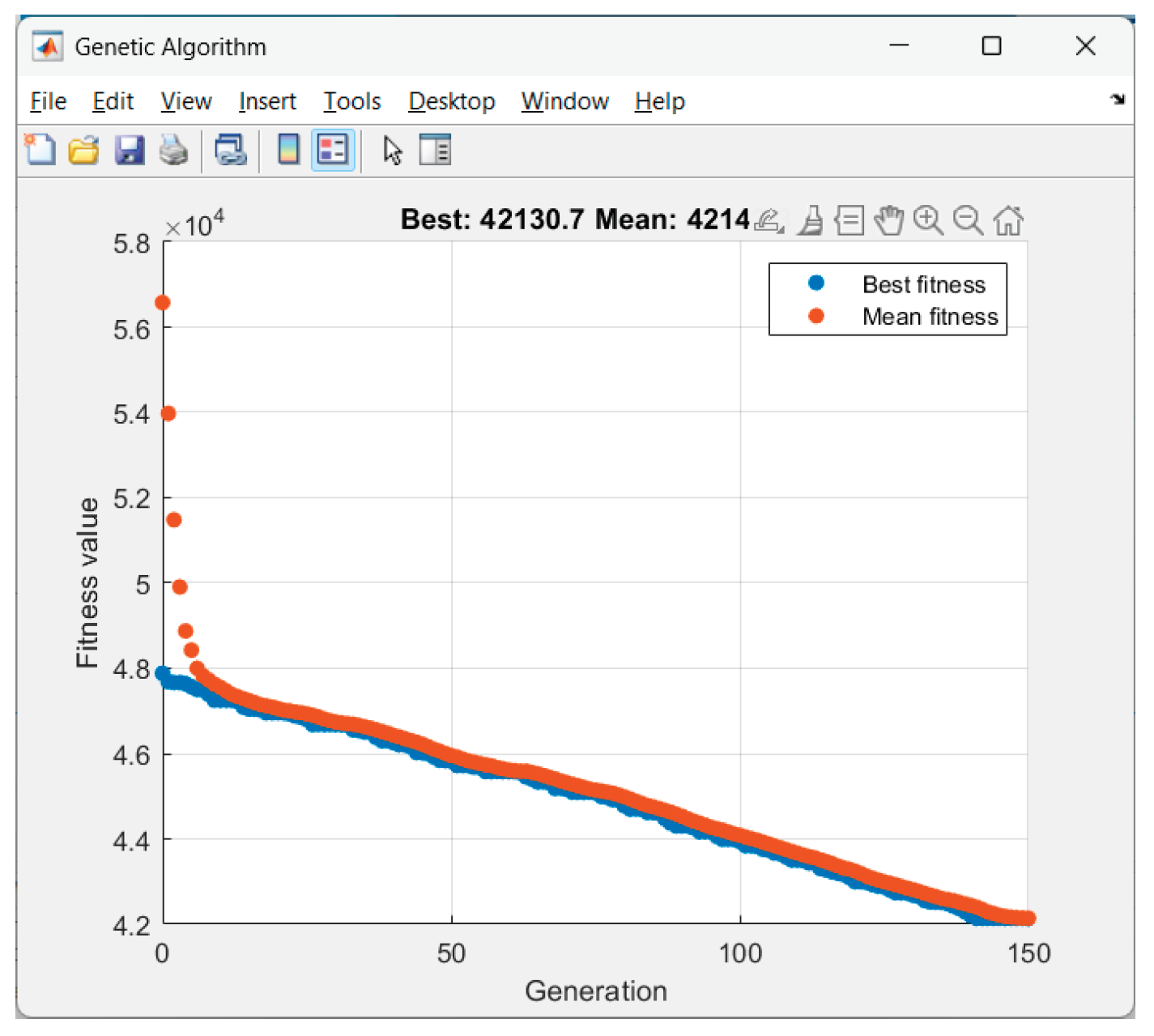Toggle the Insert Legend toolbar button
The image size is (1154, 1036).
pyautogui.click(x=333, y=150)
